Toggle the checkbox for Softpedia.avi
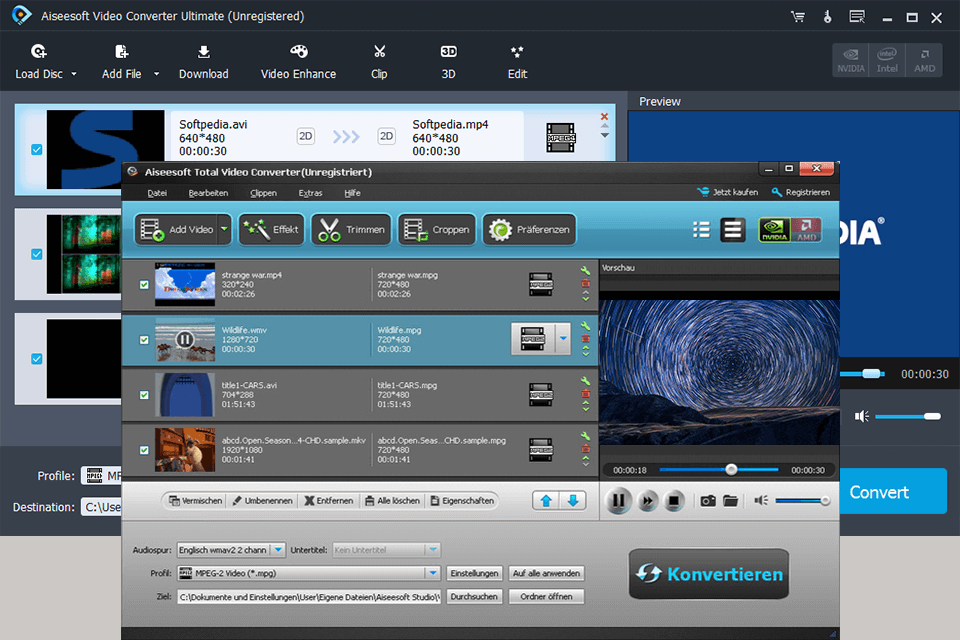The height and width of the screenshot is (640, 960). click(x=37, y=149)
